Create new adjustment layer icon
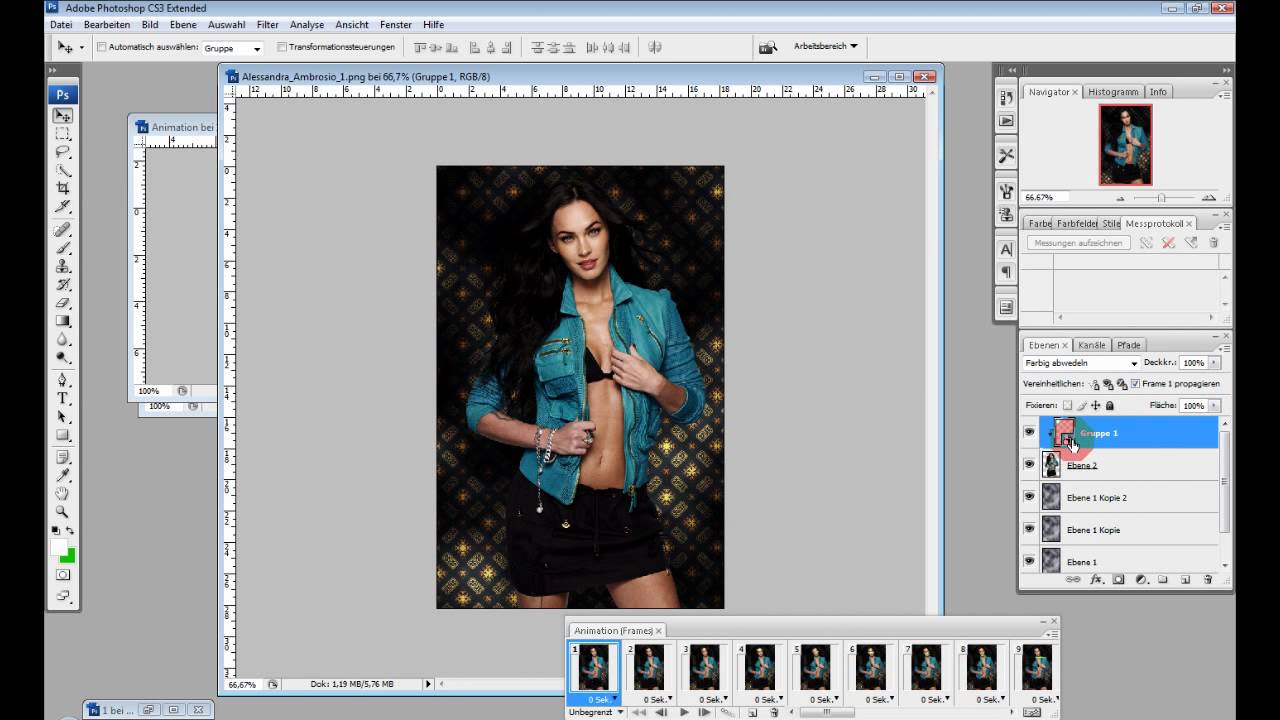 (x=1141, y=579)
